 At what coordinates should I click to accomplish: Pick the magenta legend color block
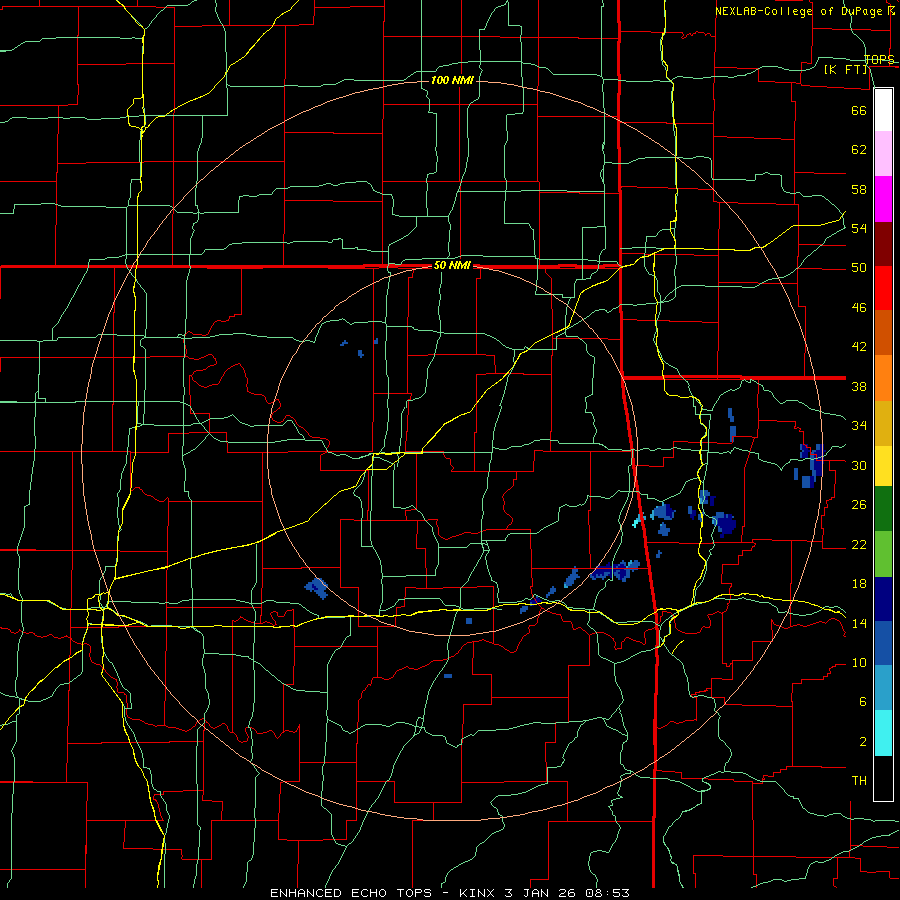click(x=883, y=199)
